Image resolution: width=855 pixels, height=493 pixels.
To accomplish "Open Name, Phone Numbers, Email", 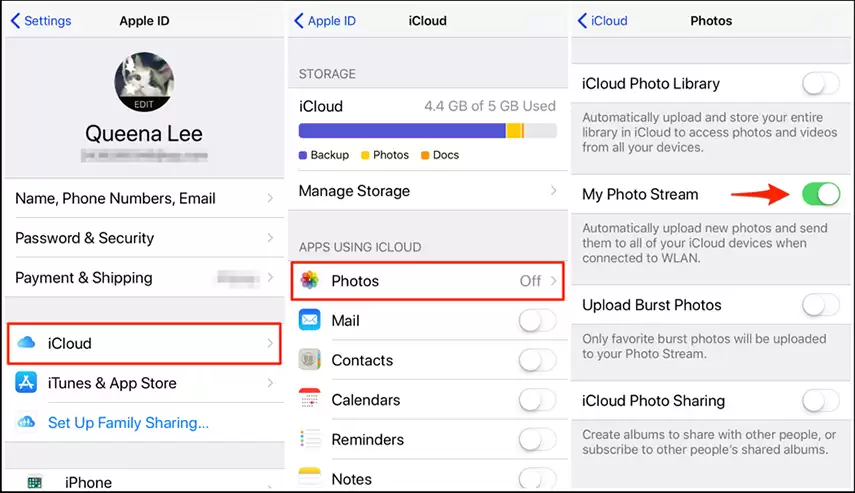I will click(x=144, y=198).
